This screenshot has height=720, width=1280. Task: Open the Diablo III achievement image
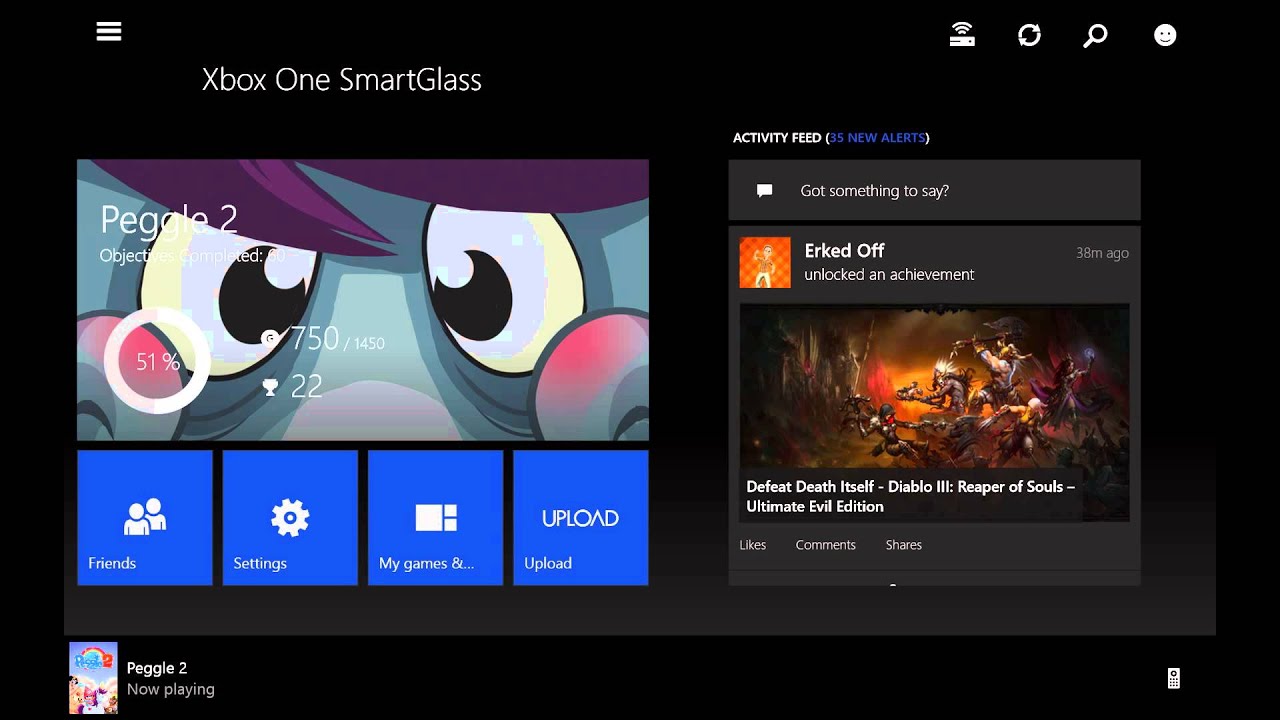(934, 412)
